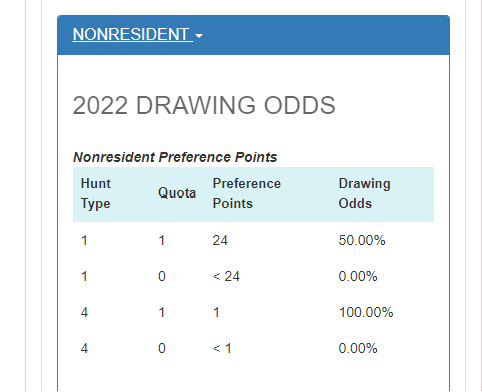Click the Preference Points column header

pos(247,194)
